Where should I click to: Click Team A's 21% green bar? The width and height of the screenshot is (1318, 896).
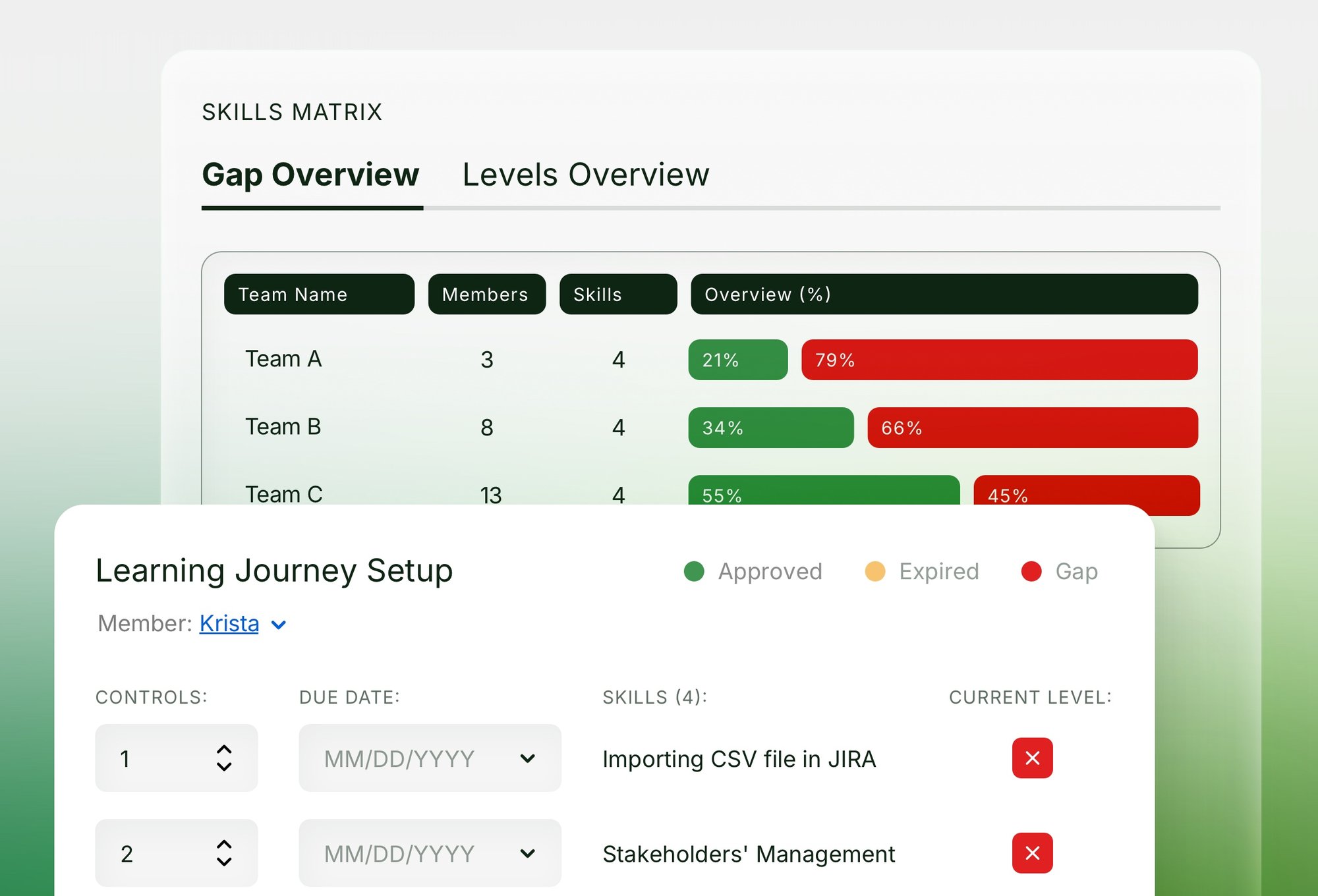tap(738, 360)
